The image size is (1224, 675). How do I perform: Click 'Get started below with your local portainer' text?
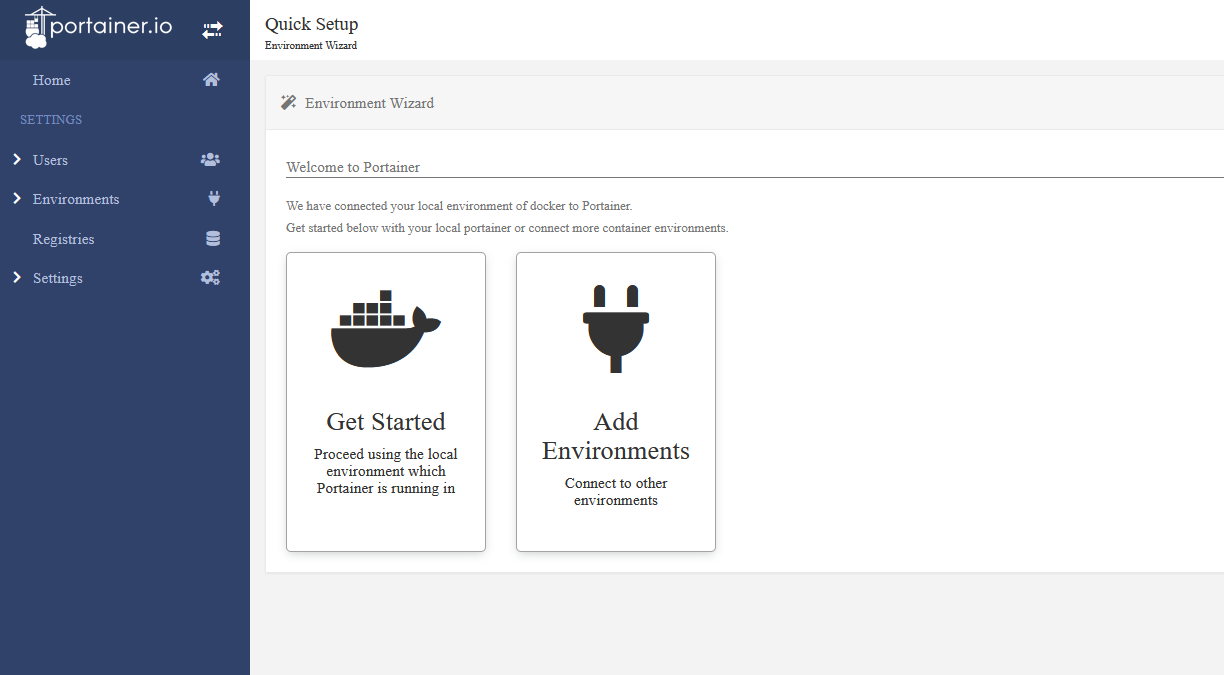point(507,228)
